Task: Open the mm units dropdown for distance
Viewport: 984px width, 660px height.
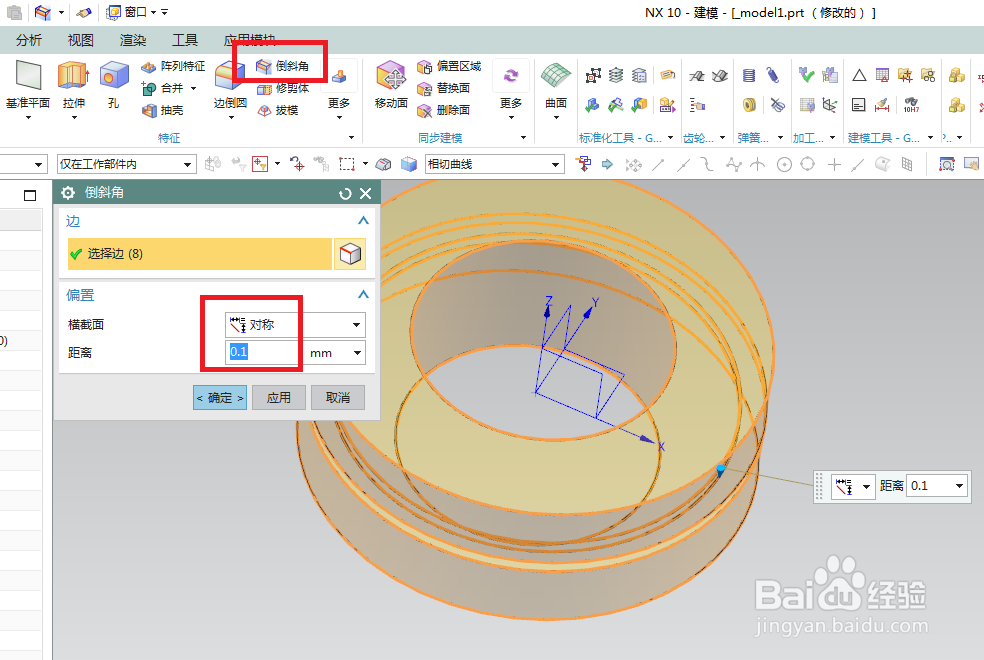Action: click(x=357, y=353)
